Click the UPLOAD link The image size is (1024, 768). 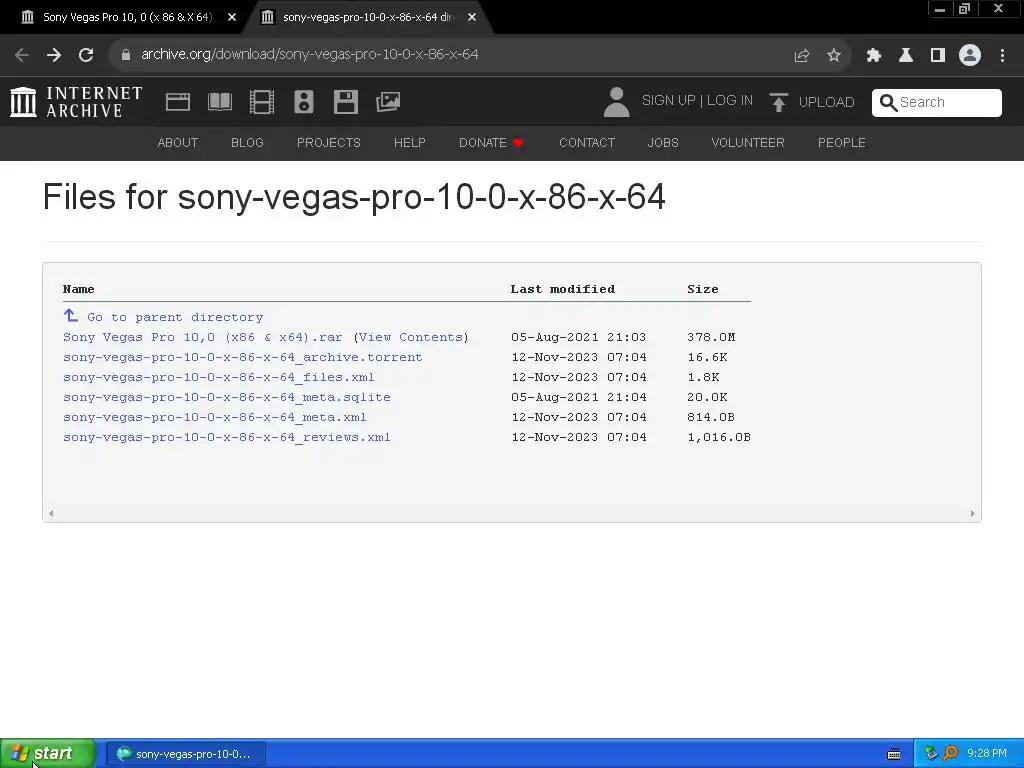pos(826,103)
